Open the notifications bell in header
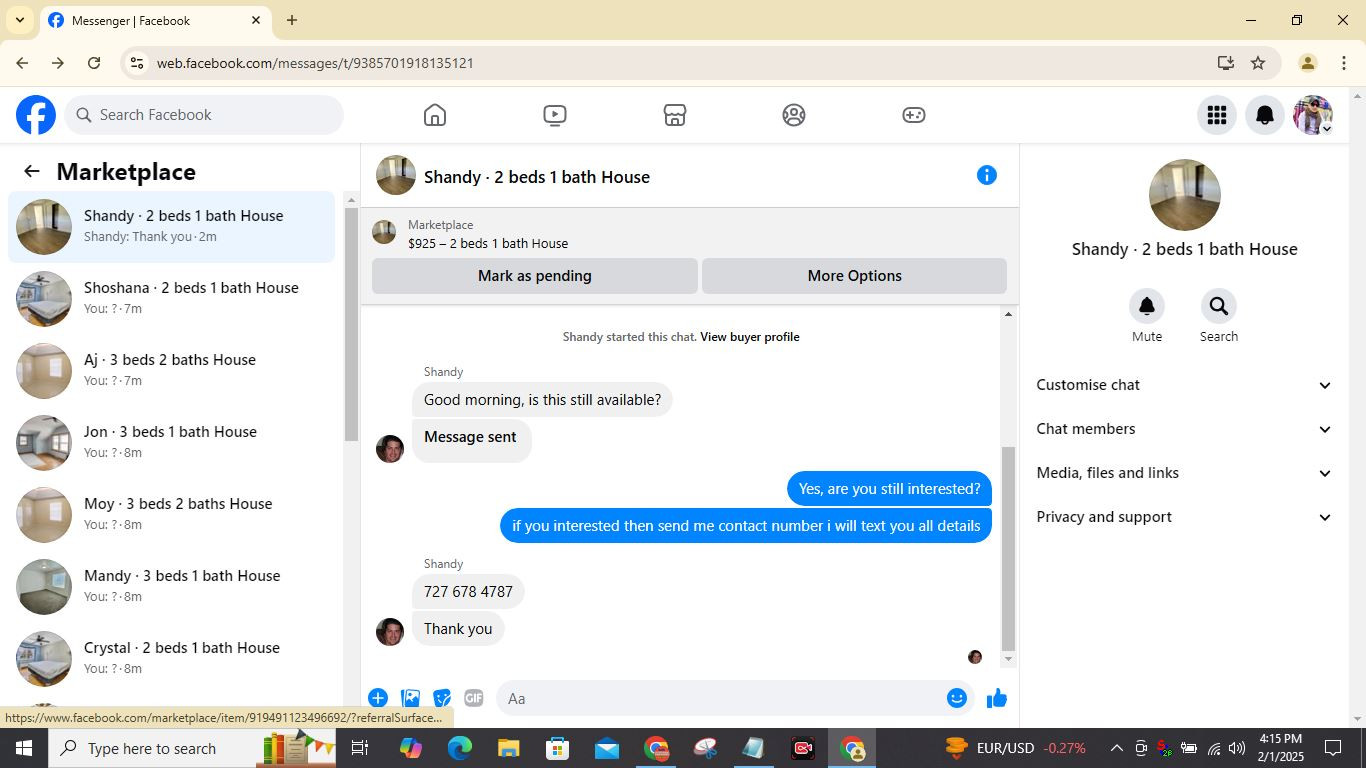Screen dimensions: 1366x768 click(1265, 115)
